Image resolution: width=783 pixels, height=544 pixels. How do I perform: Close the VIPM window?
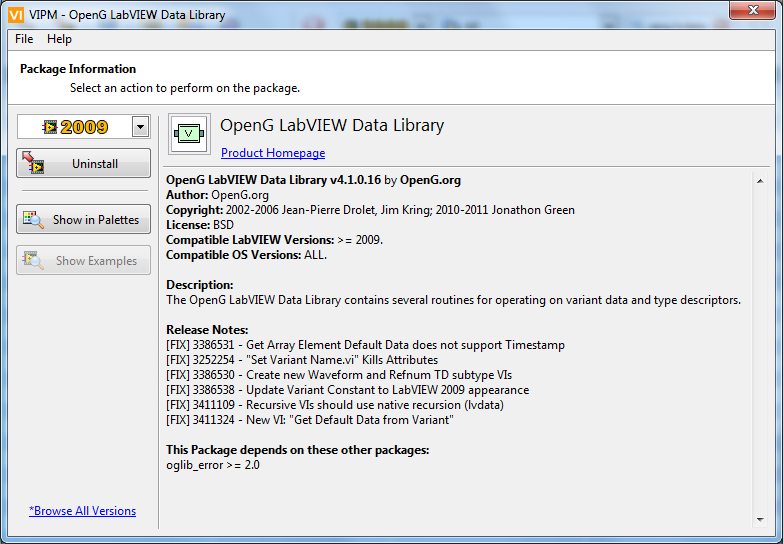tap(753, 10)
